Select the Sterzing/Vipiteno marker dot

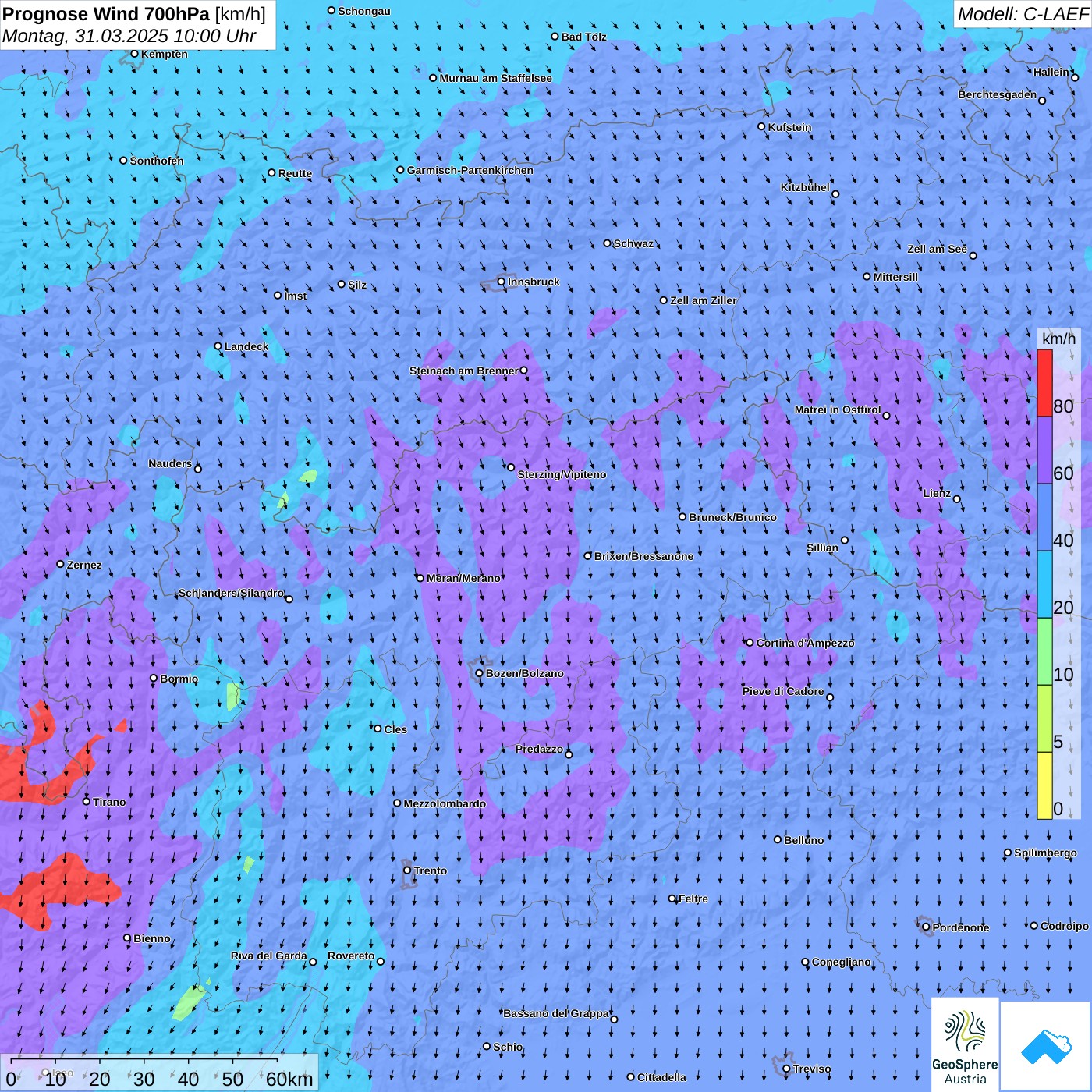pos(511,467)
